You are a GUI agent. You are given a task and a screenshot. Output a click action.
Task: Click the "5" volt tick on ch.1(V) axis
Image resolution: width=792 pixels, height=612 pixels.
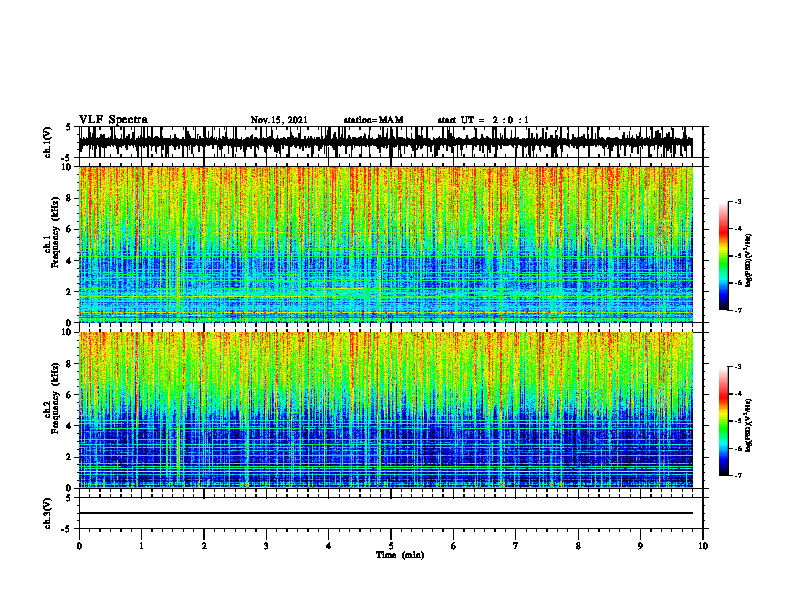click(68, 127)
